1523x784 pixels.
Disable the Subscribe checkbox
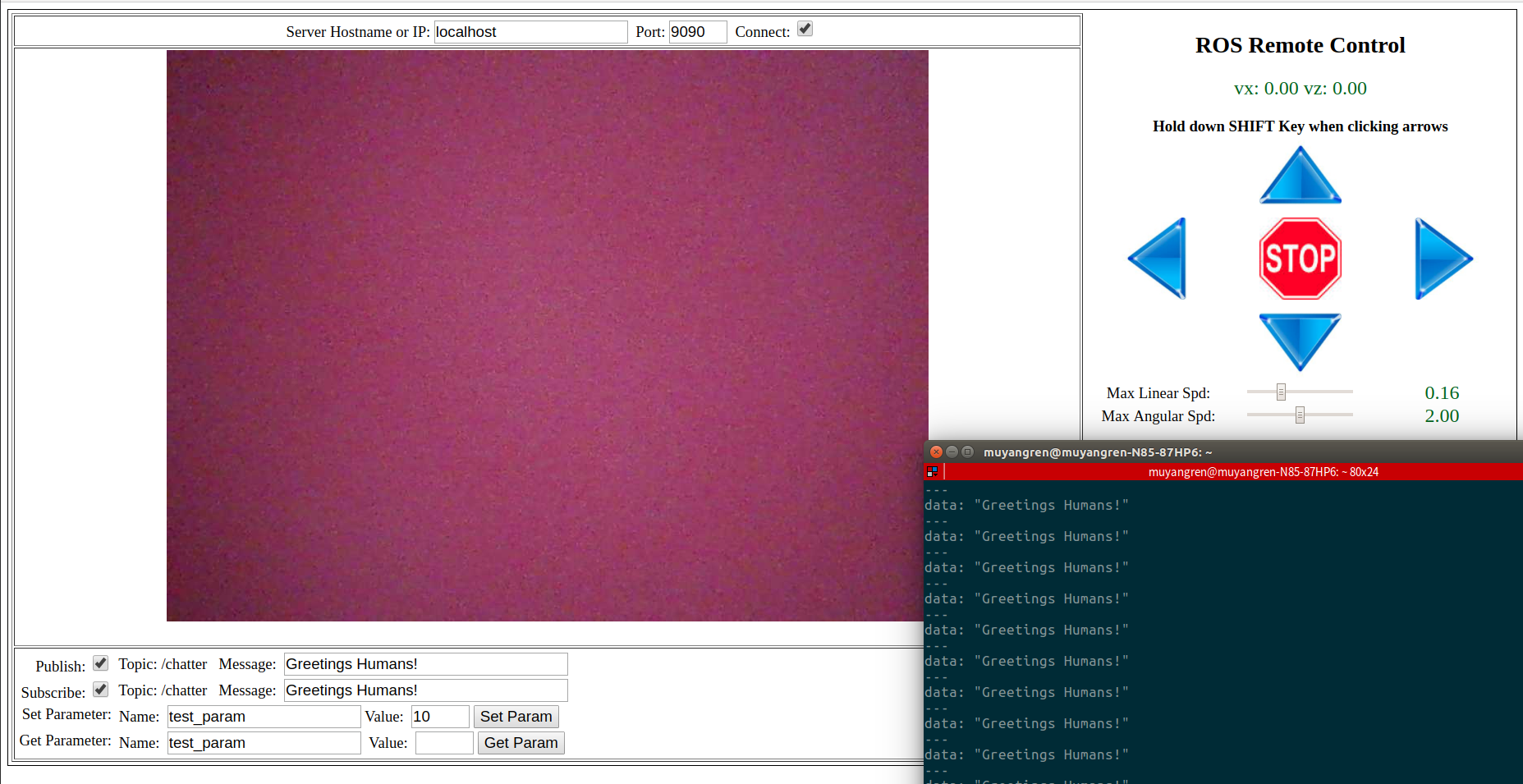tap(100, 690)
